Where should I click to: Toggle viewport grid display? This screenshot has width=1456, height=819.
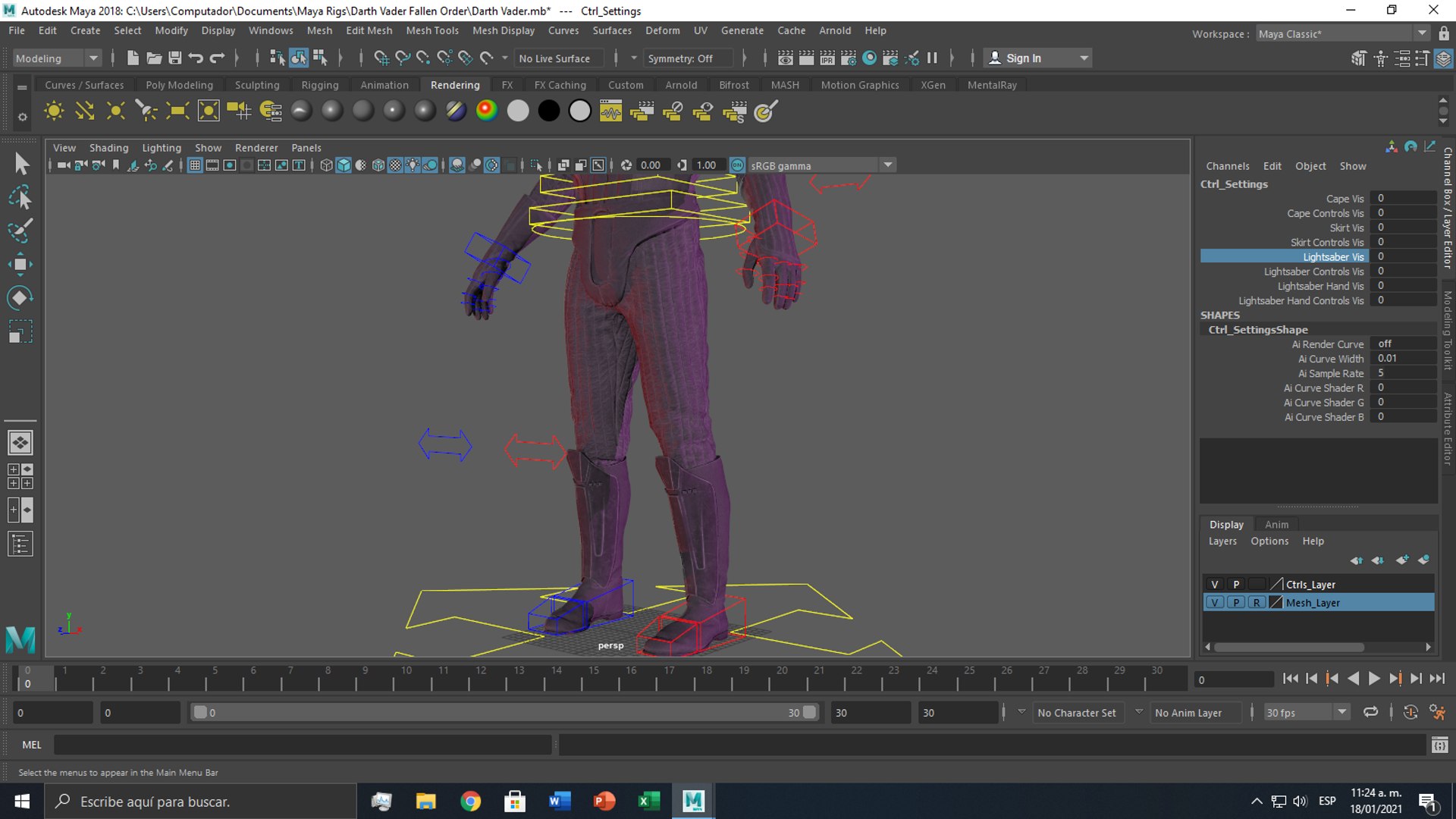(x=195, y=165)
